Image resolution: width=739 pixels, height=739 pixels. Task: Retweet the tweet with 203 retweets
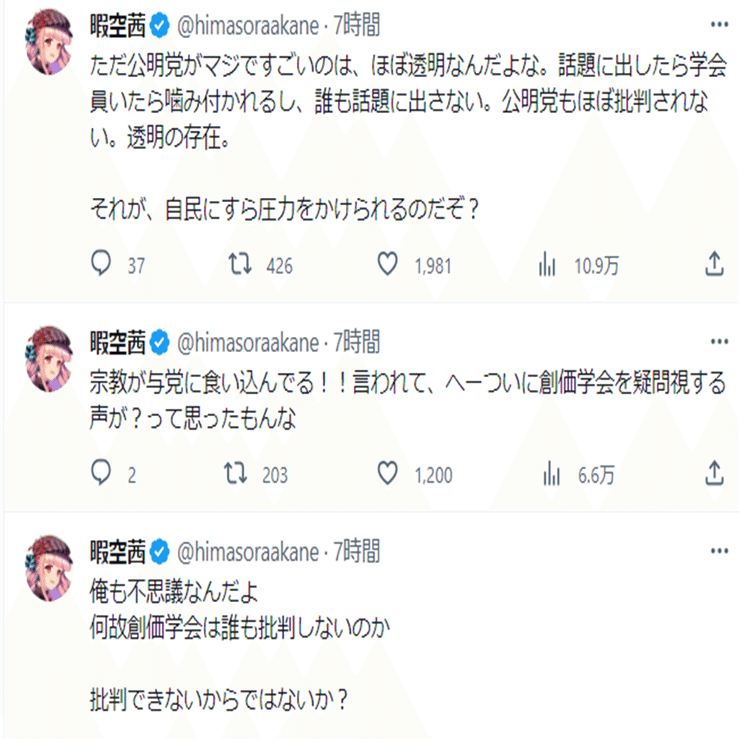point(239,472)
